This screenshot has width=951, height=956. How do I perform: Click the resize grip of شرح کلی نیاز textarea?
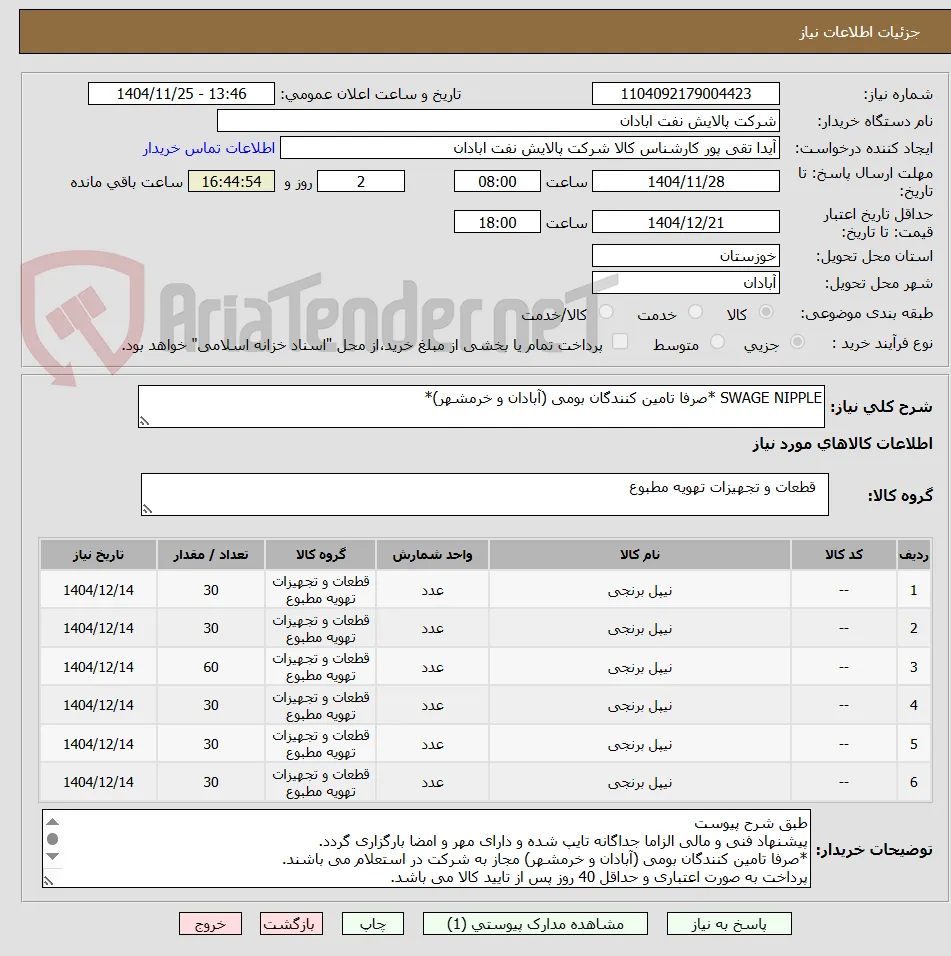(x=144, y=421)
